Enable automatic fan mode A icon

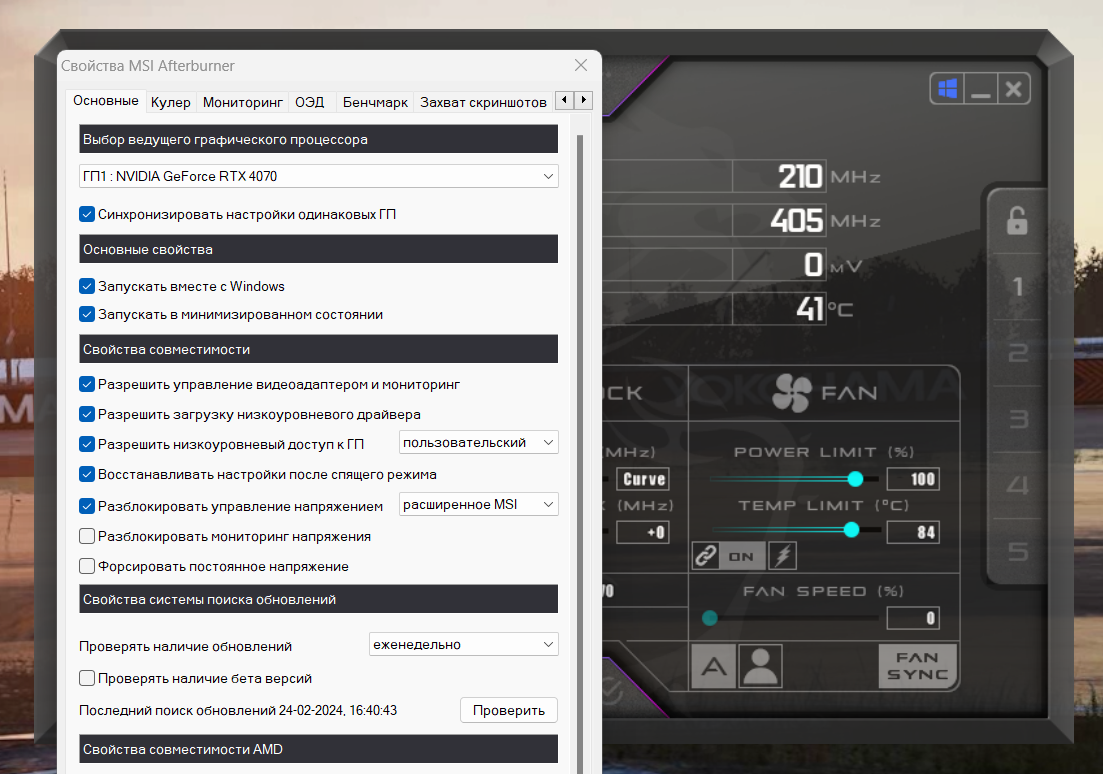[713, 666]
